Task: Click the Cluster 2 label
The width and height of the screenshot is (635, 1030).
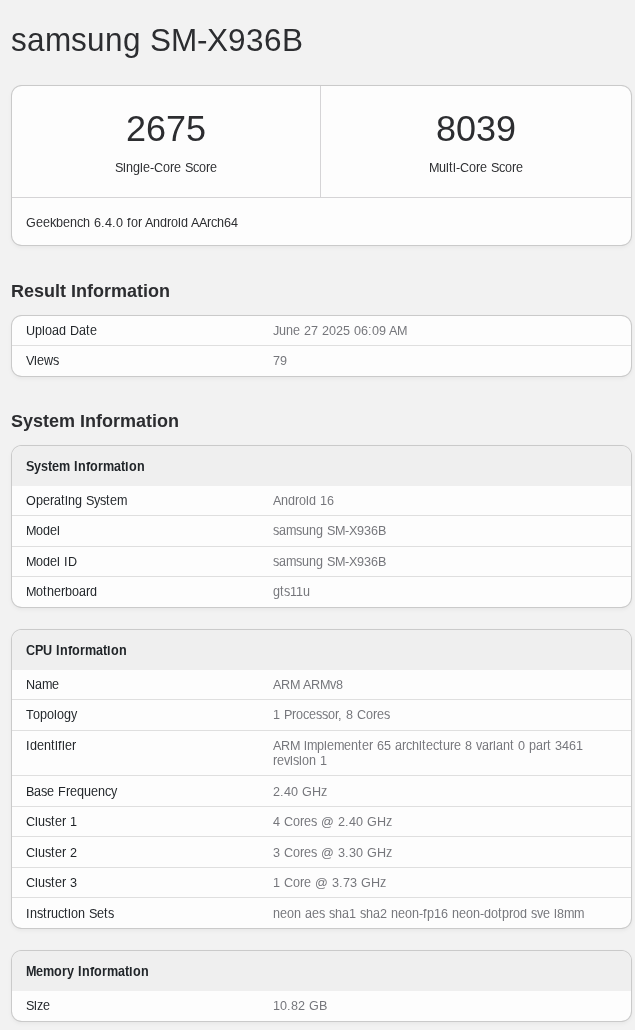Action: (x=51, y=853)
